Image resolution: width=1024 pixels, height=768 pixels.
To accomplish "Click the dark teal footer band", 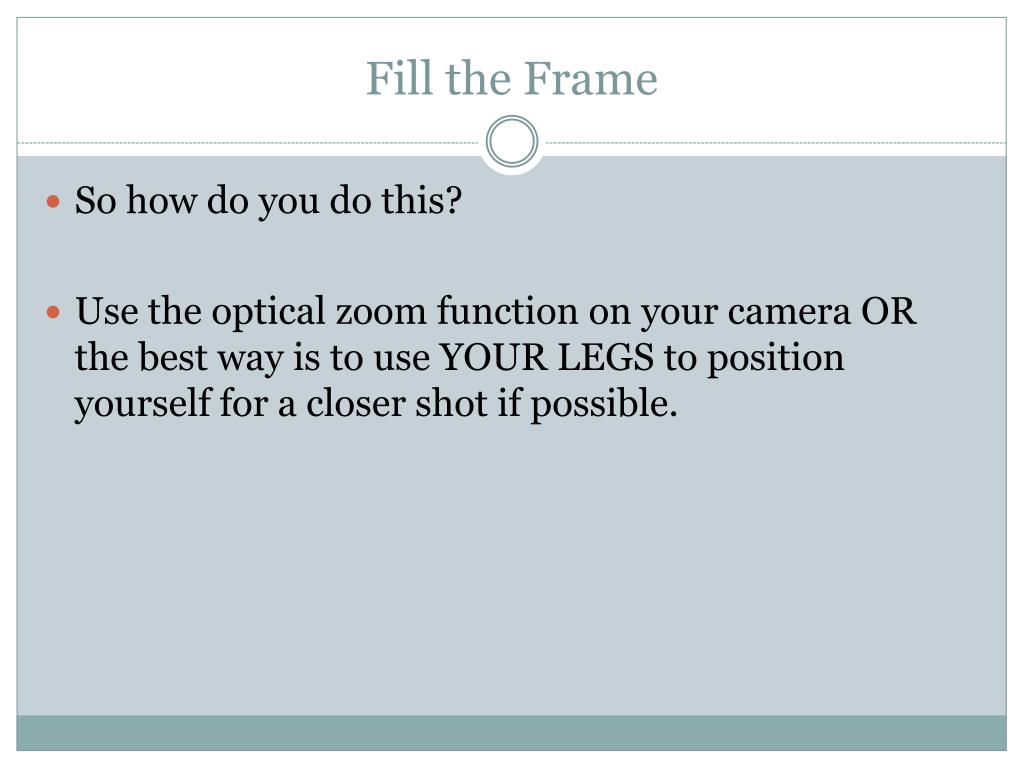I will pyautogui.click(x=511, y=733).
